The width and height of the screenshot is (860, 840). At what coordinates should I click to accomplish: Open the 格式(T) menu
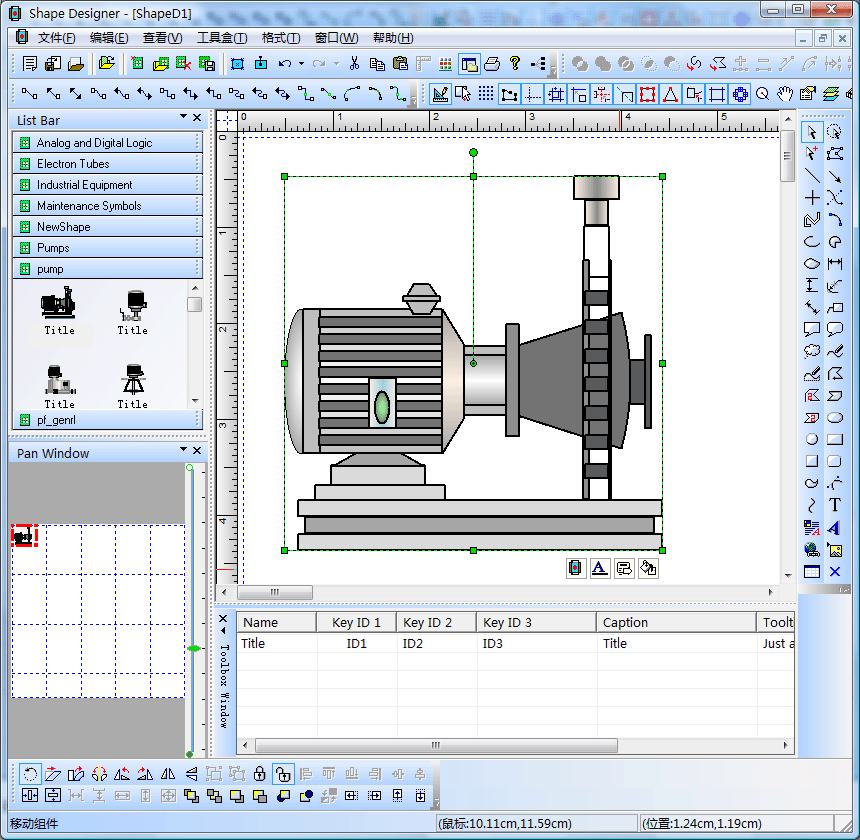pyautogui.click(x=280, y=38)
